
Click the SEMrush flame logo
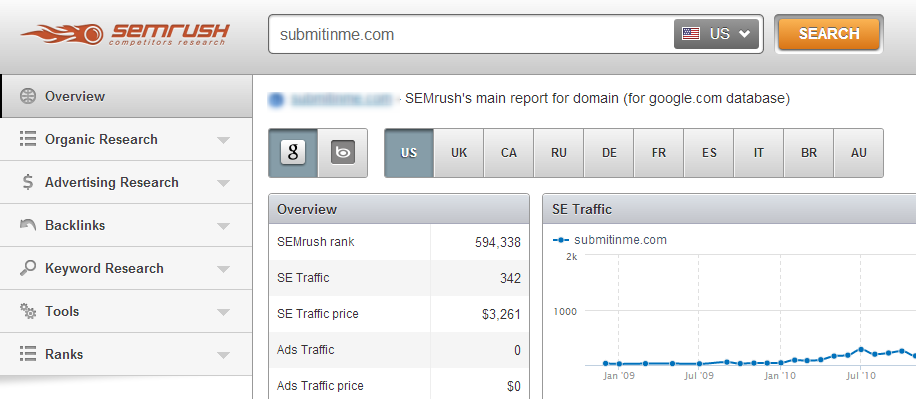pyautogui.click(x=125, y=34)
